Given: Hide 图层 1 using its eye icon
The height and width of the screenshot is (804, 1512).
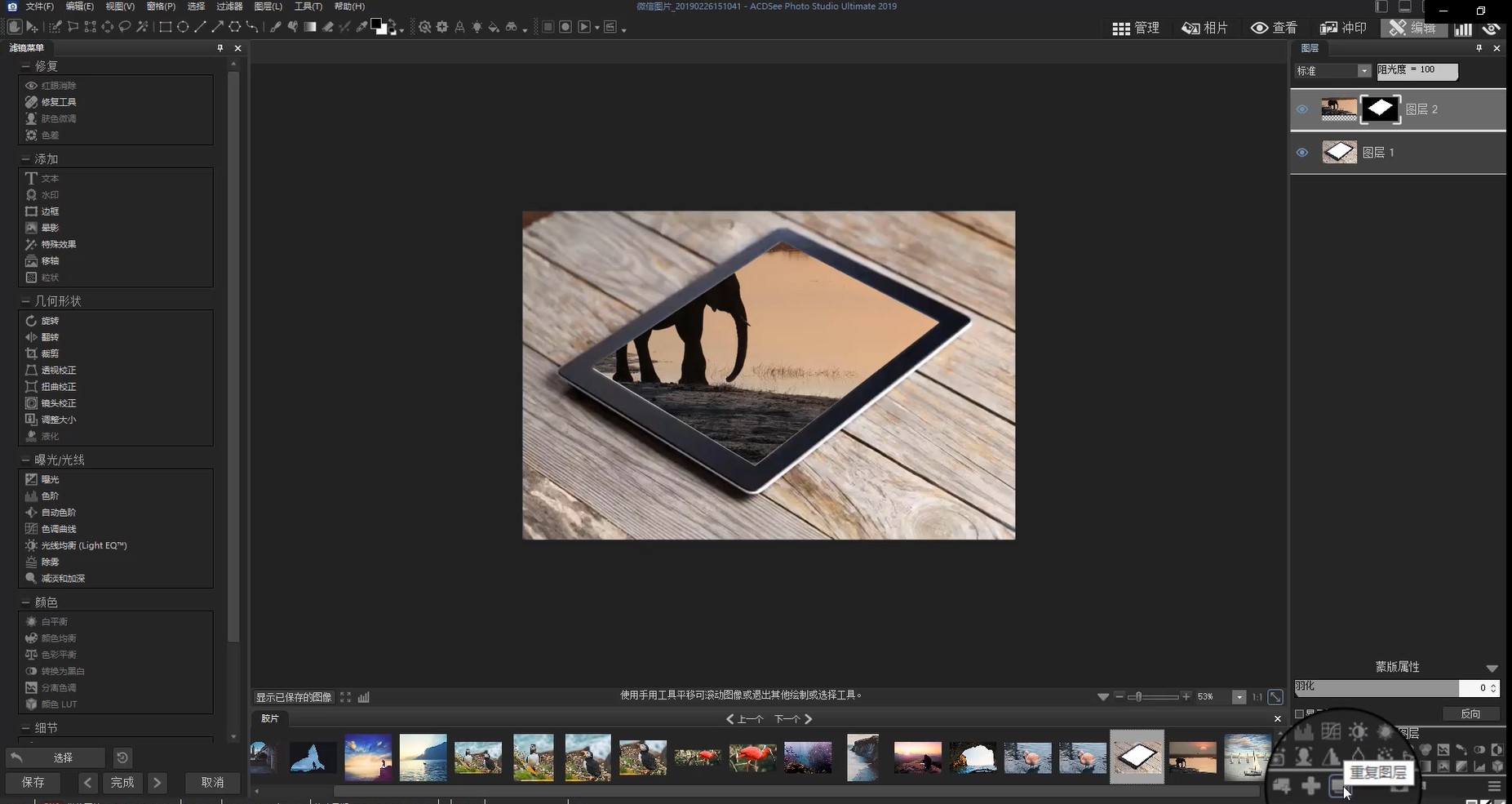Looking at the screenshot, I should (1302, 153).
